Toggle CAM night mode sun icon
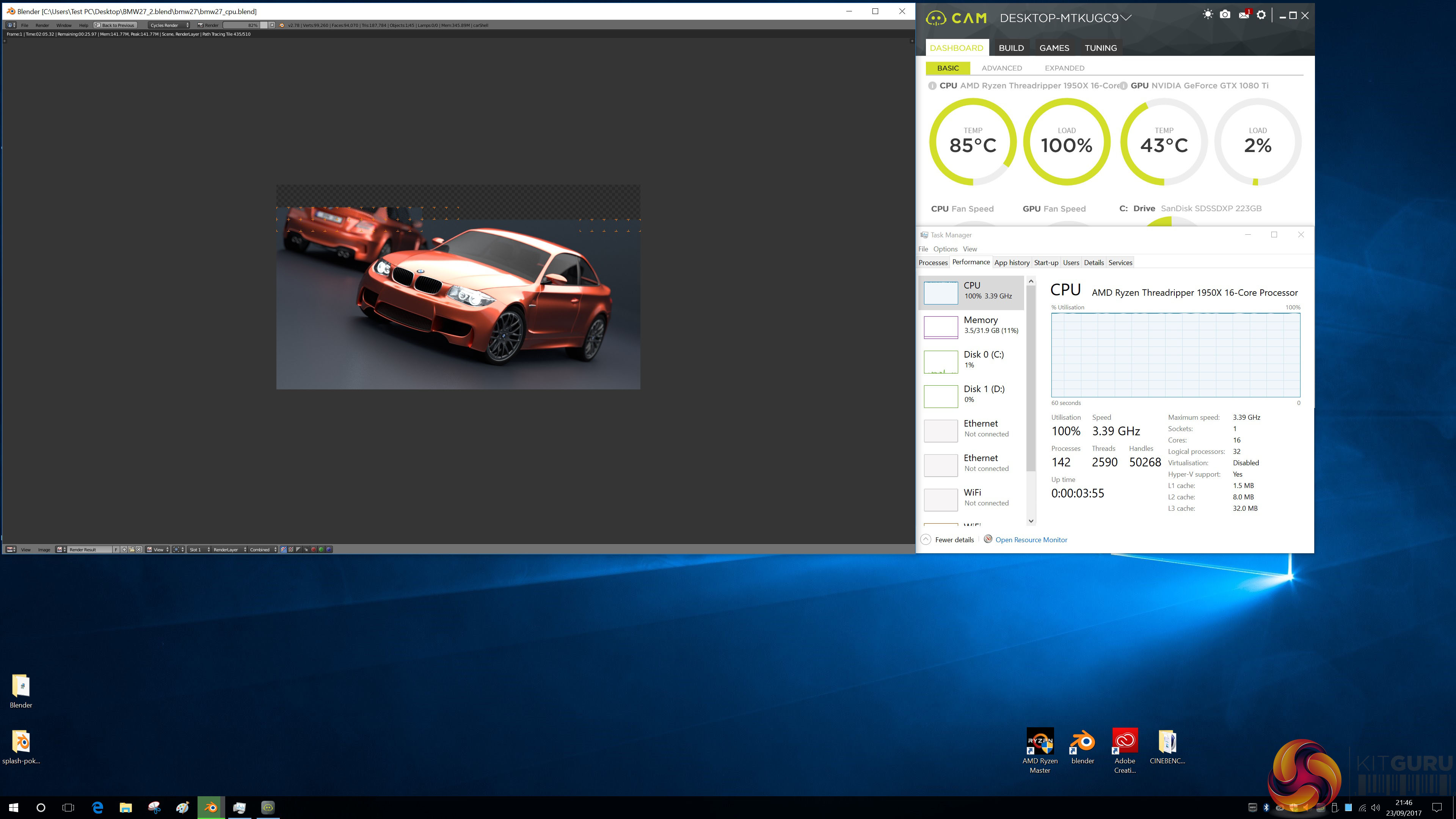Image resolution: width=1456 pixels, height=819 pixels. [1208, 15]
